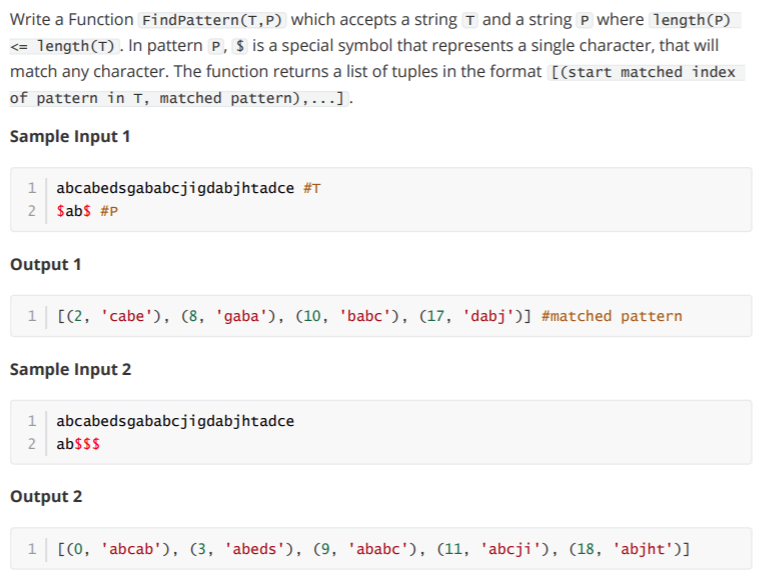Click the string line with #T comment
772x578 pixels.
[188, 188]
